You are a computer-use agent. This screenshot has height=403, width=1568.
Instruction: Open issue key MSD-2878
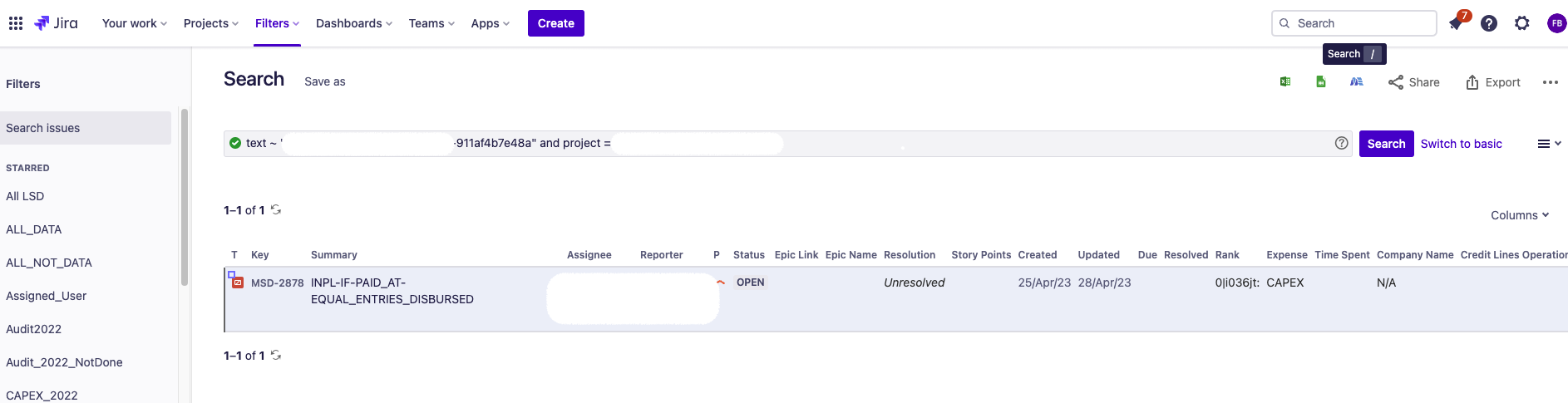[x=278, y=283]
